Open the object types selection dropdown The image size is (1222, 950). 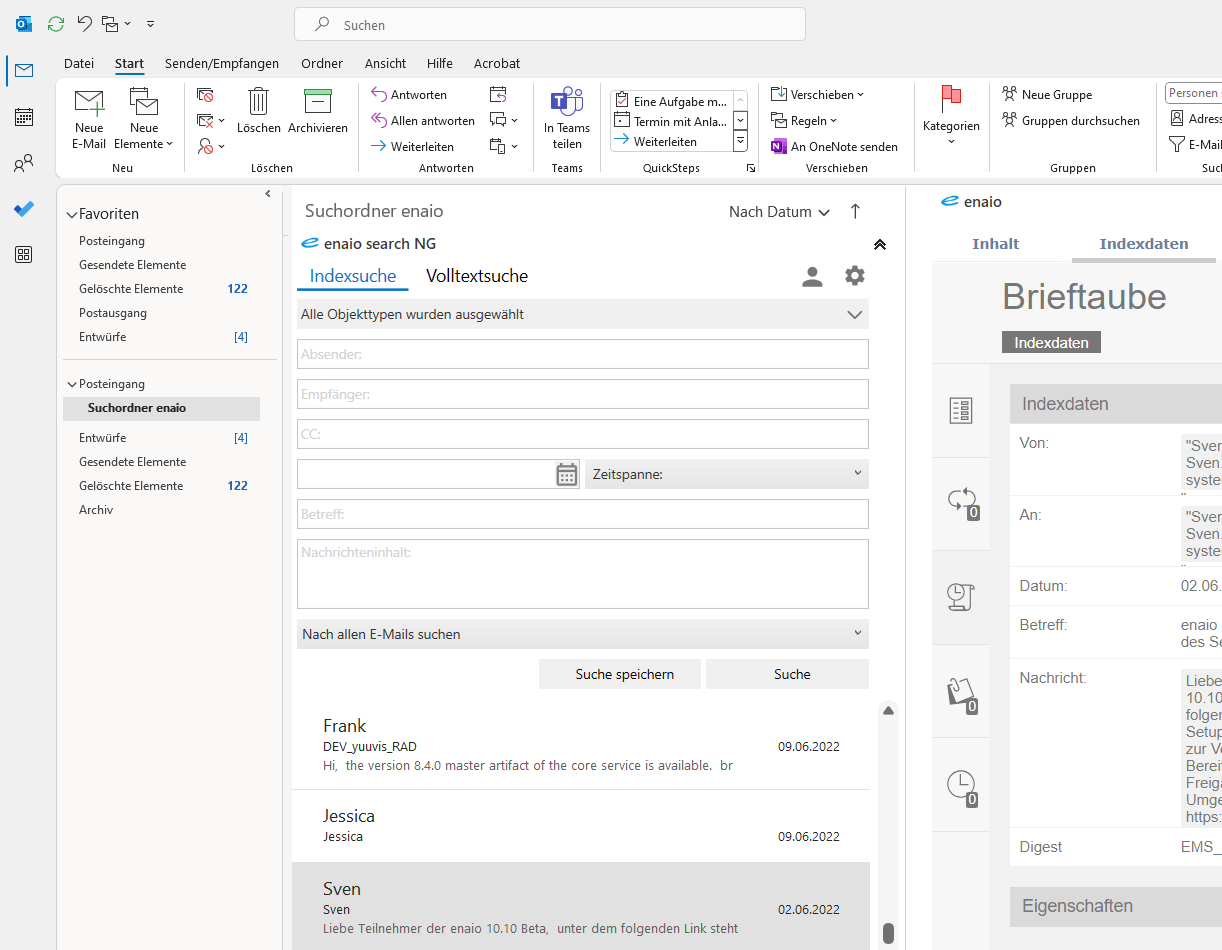coord(582,314)
